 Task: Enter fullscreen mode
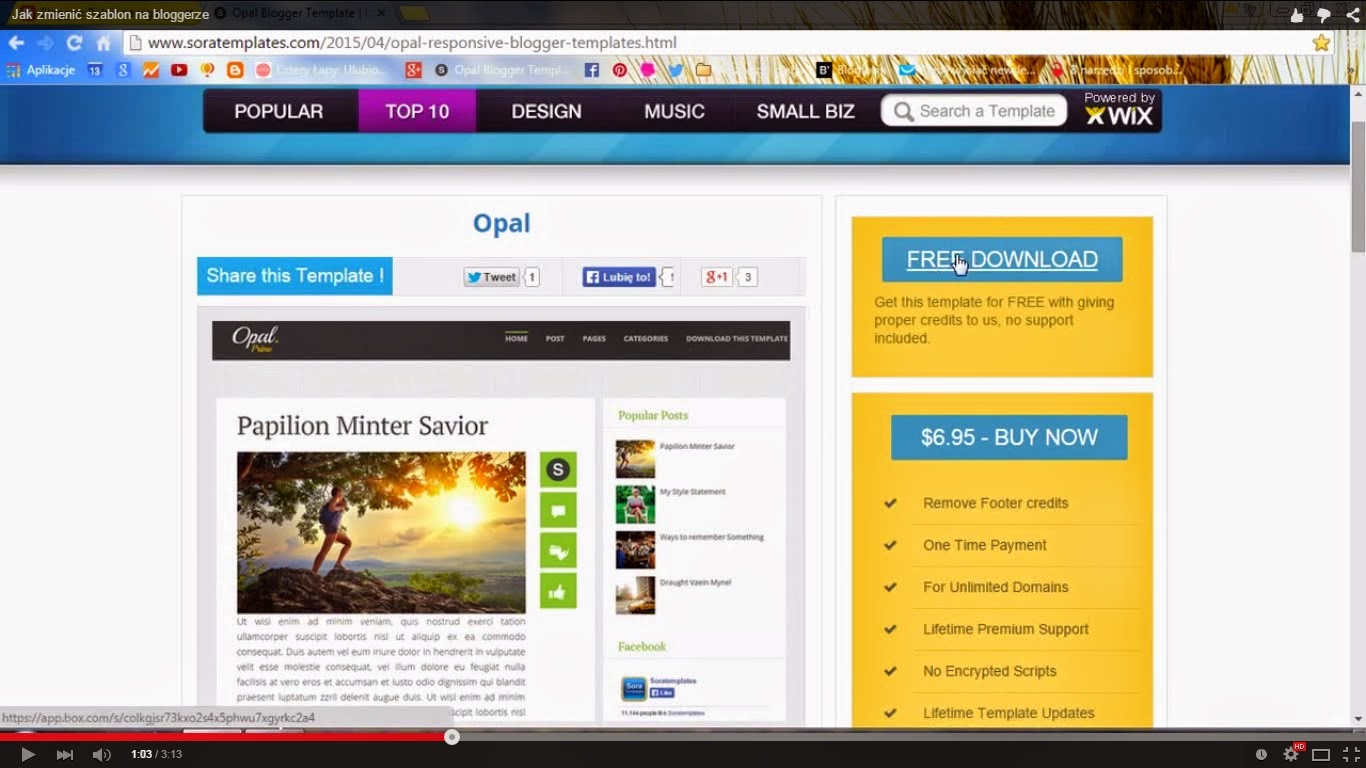click(x=1351, y=755)
